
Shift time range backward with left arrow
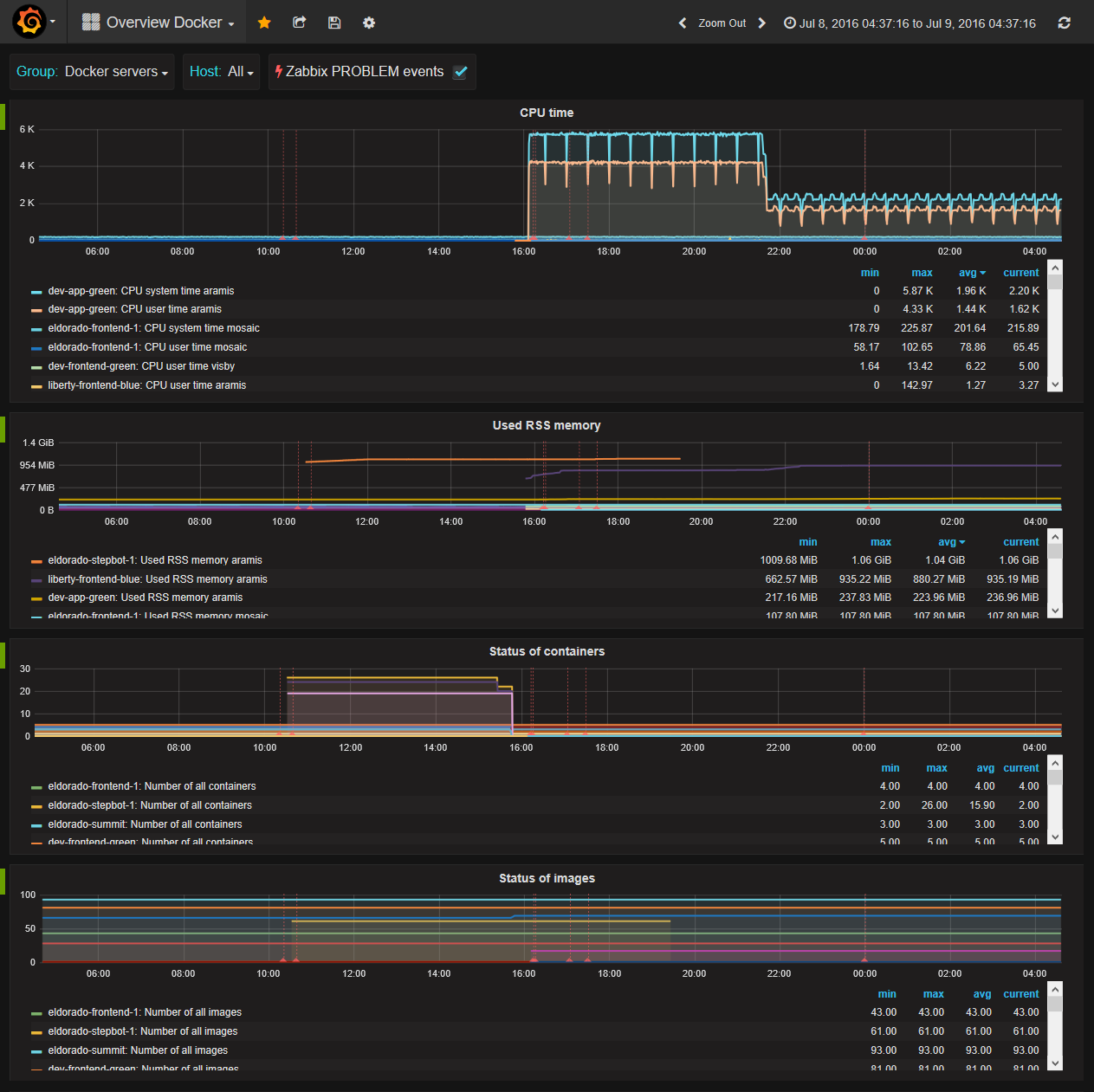682,23
